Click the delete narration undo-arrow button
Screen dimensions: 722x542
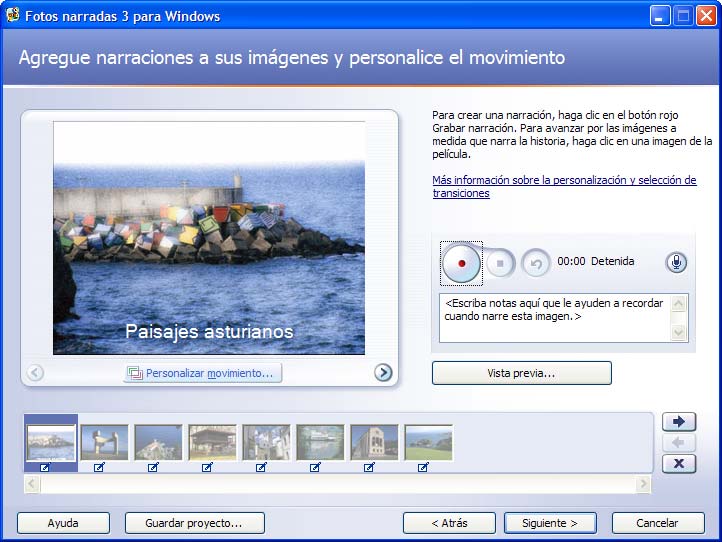point(536,263)
